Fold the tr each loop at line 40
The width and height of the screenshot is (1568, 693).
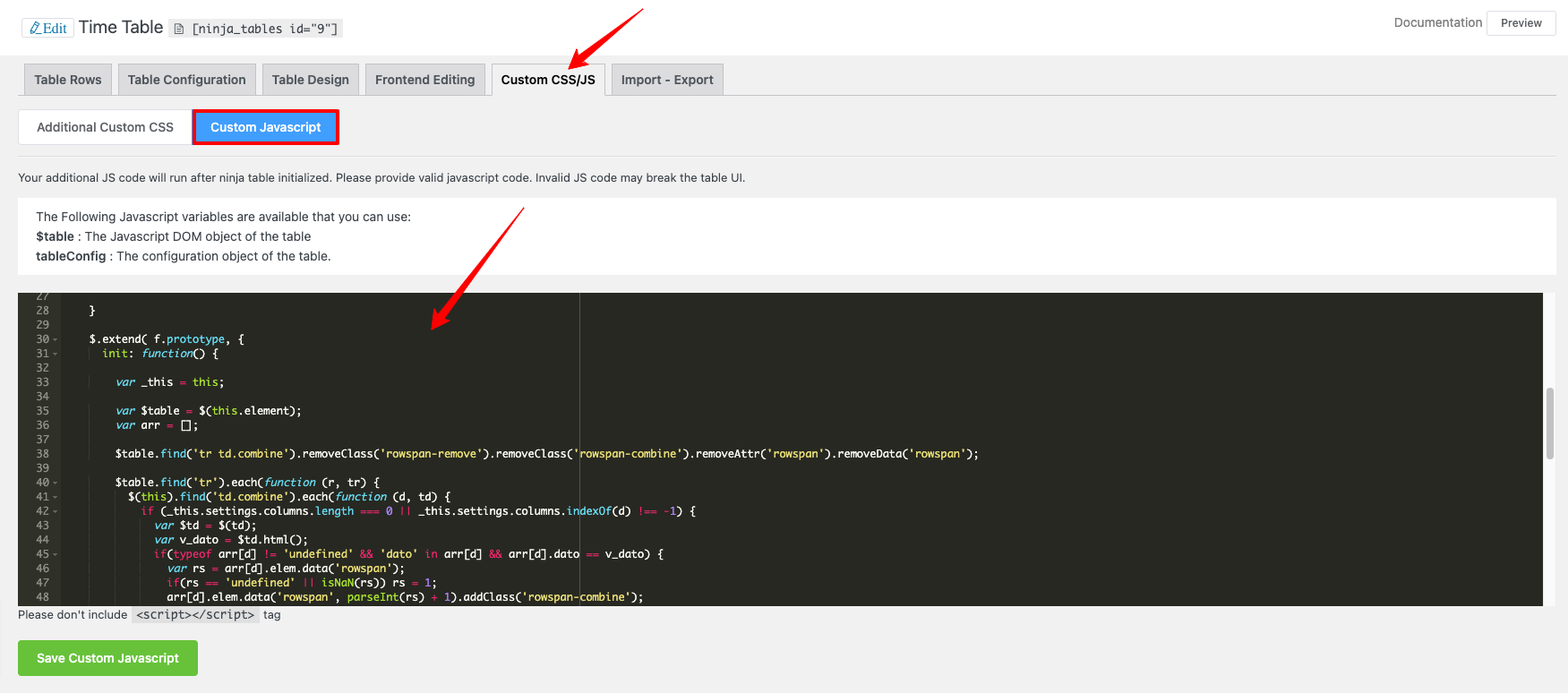(x=56, y=483)
